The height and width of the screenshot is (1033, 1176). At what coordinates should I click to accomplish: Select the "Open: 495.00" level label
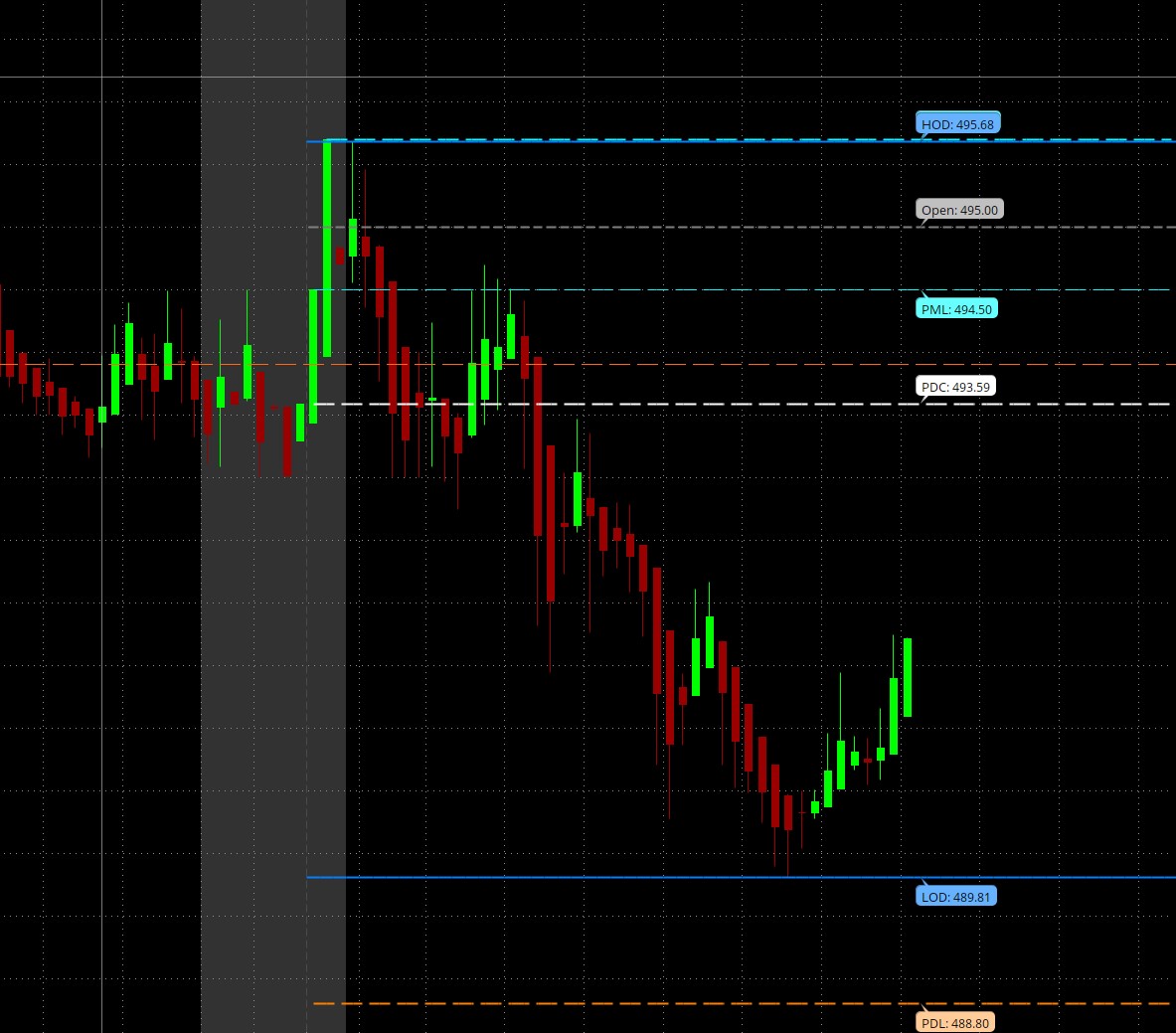(959, 210)
